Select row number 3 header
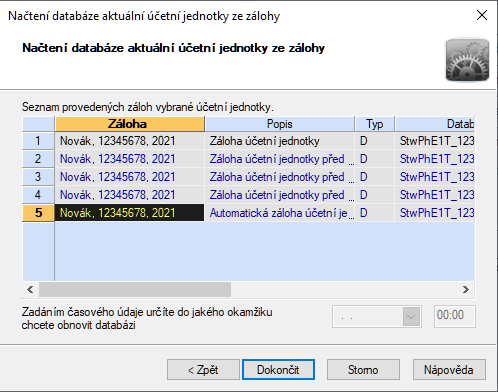 [x=38, y=177]
